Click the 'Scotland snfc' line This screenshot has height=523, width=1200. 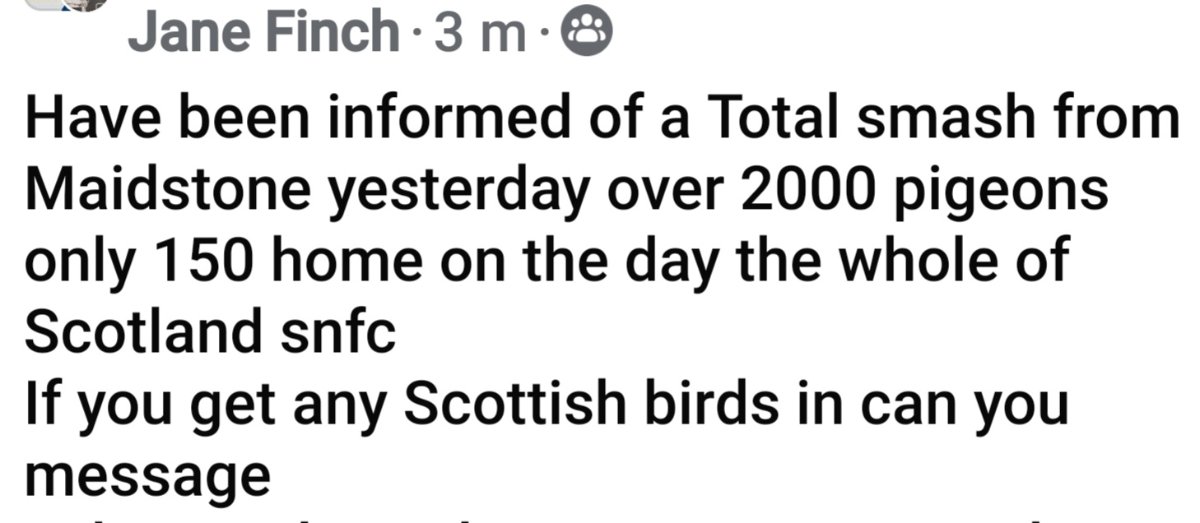[x=208, y=330]
